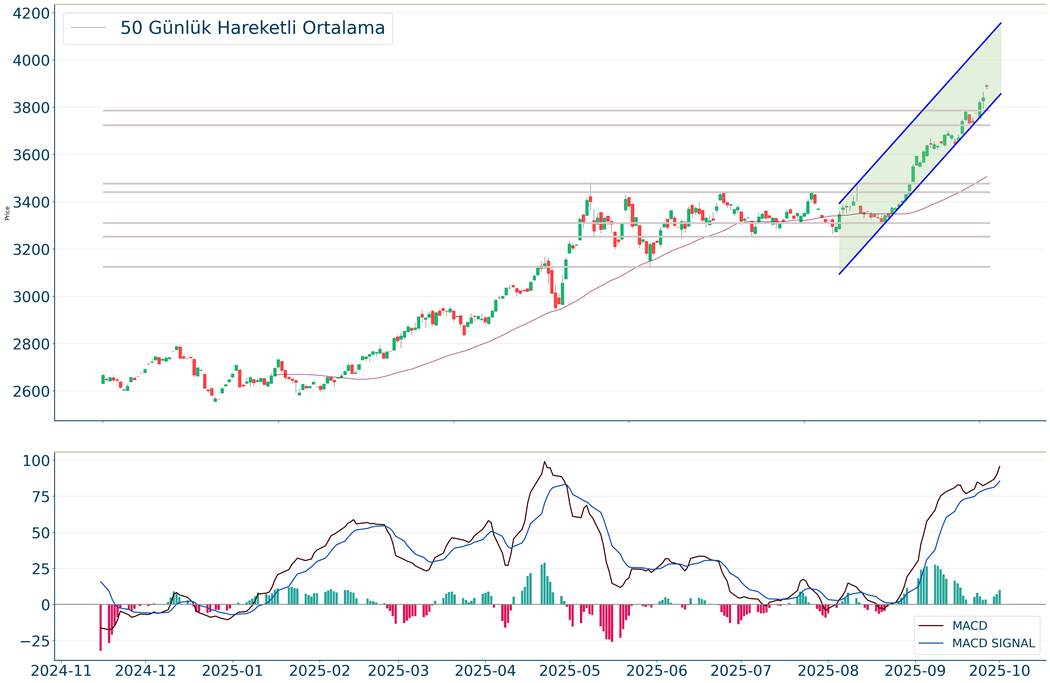Click the 'Price' y-axis title
This screenshot has width=1050, height=683.
(8, 212)
